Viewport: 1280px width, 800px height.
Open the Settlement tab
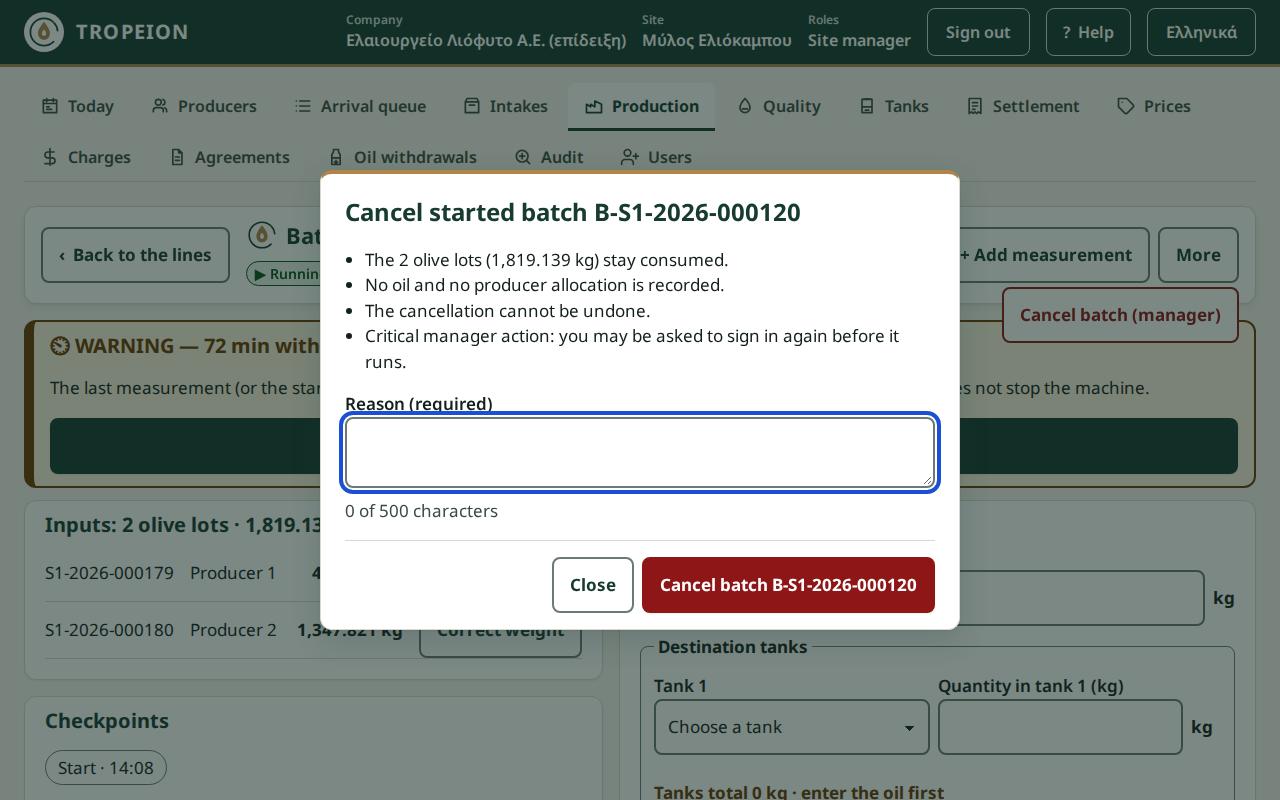[1024, 106]
